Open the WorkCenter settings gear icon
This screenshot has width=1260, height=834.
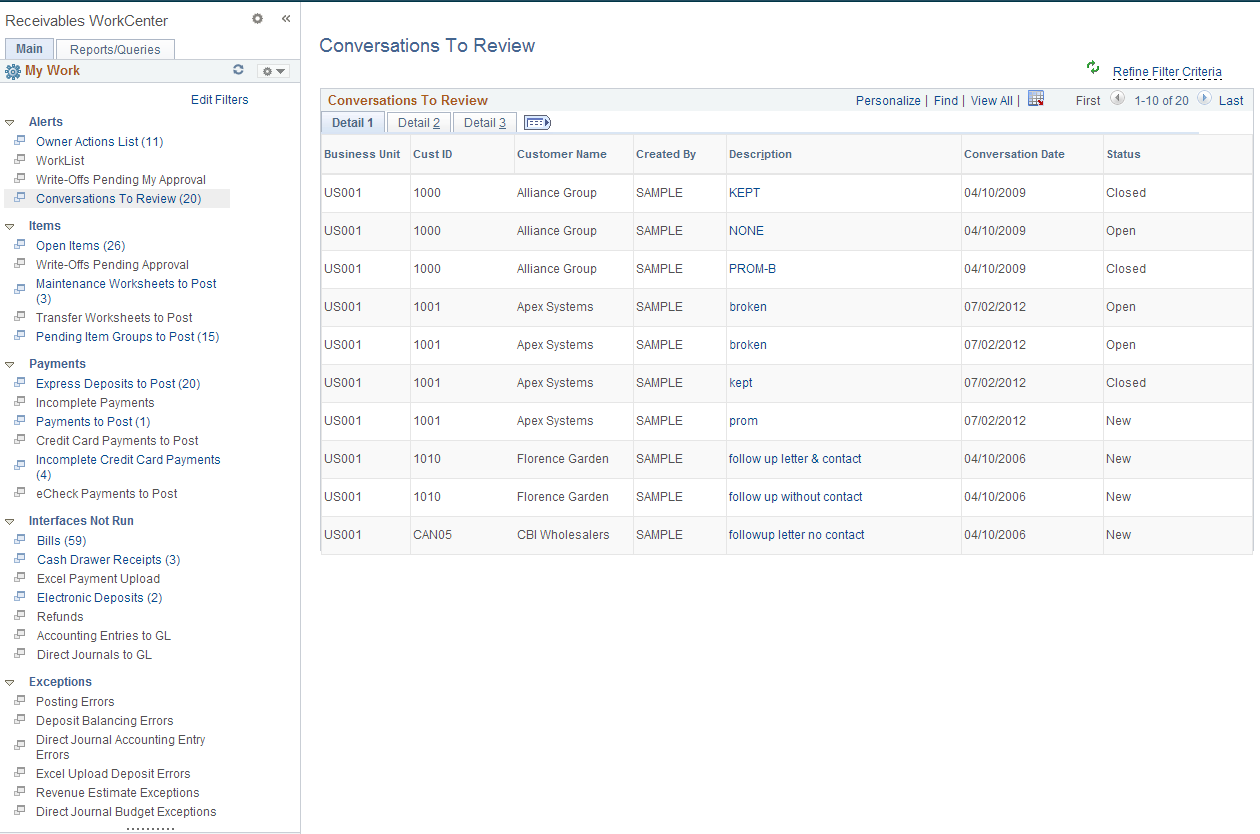[x=257, y=18]
